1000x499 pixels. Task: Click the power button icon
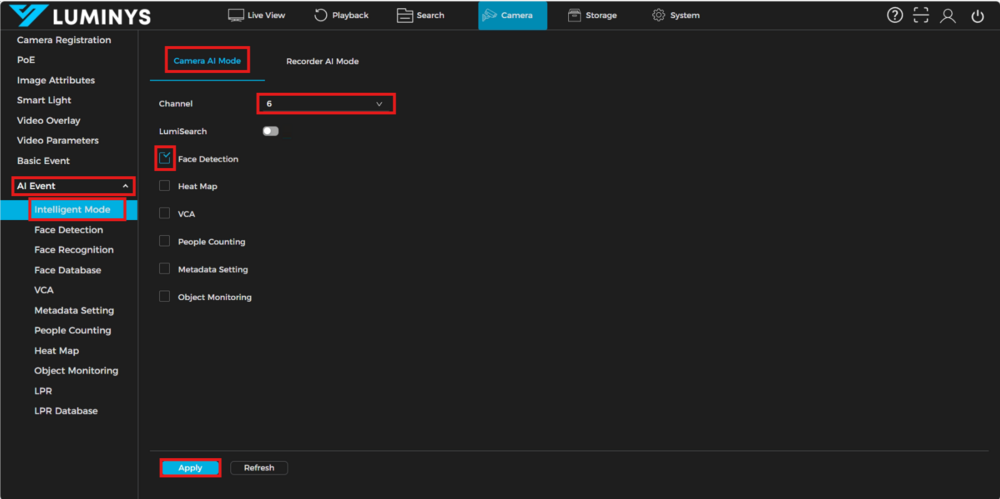click(977, 16)
